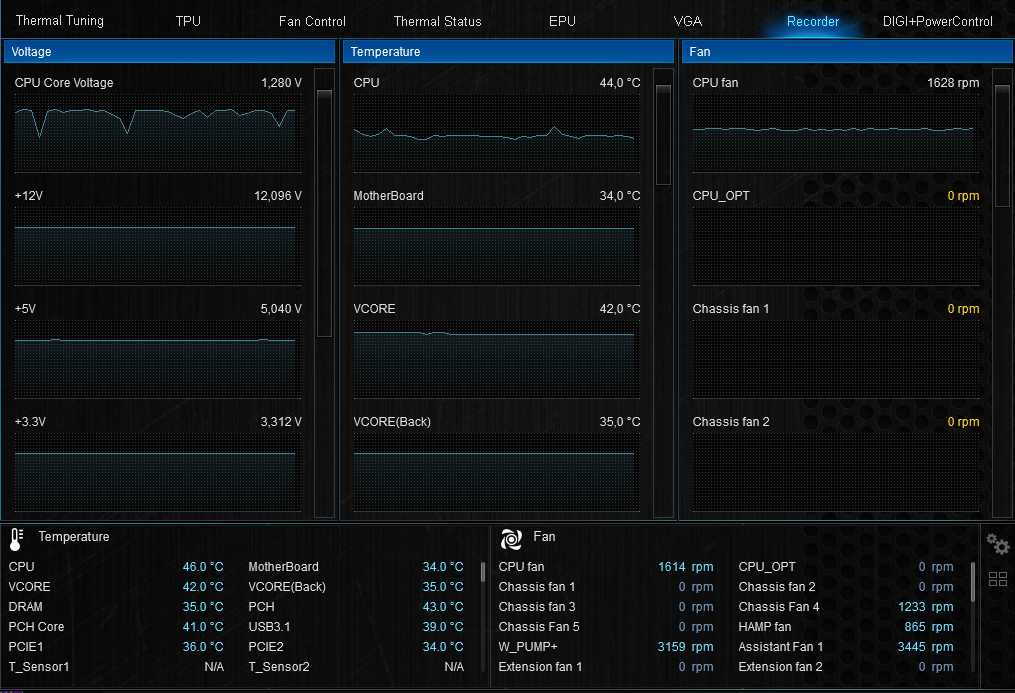The width and height of the screenshot is (1015, 693).
Task: Click the Fan panel scrollbar thumb
Action: pos(1002,146)
